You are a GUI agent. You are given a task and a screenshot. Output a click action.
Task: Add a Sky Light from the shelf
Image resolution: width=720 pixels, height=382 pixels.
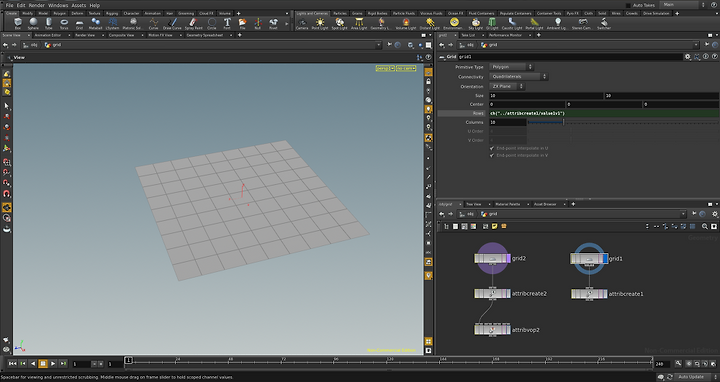[x=476, y=23]
